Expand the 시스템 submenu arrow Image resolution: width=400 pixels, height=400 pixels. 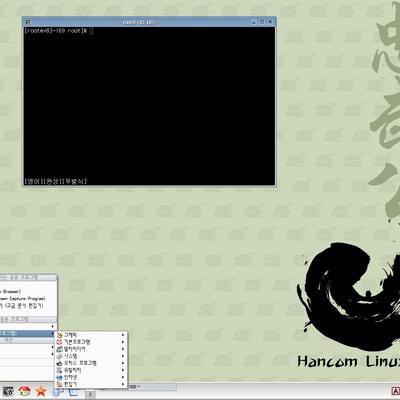(123, 356)
